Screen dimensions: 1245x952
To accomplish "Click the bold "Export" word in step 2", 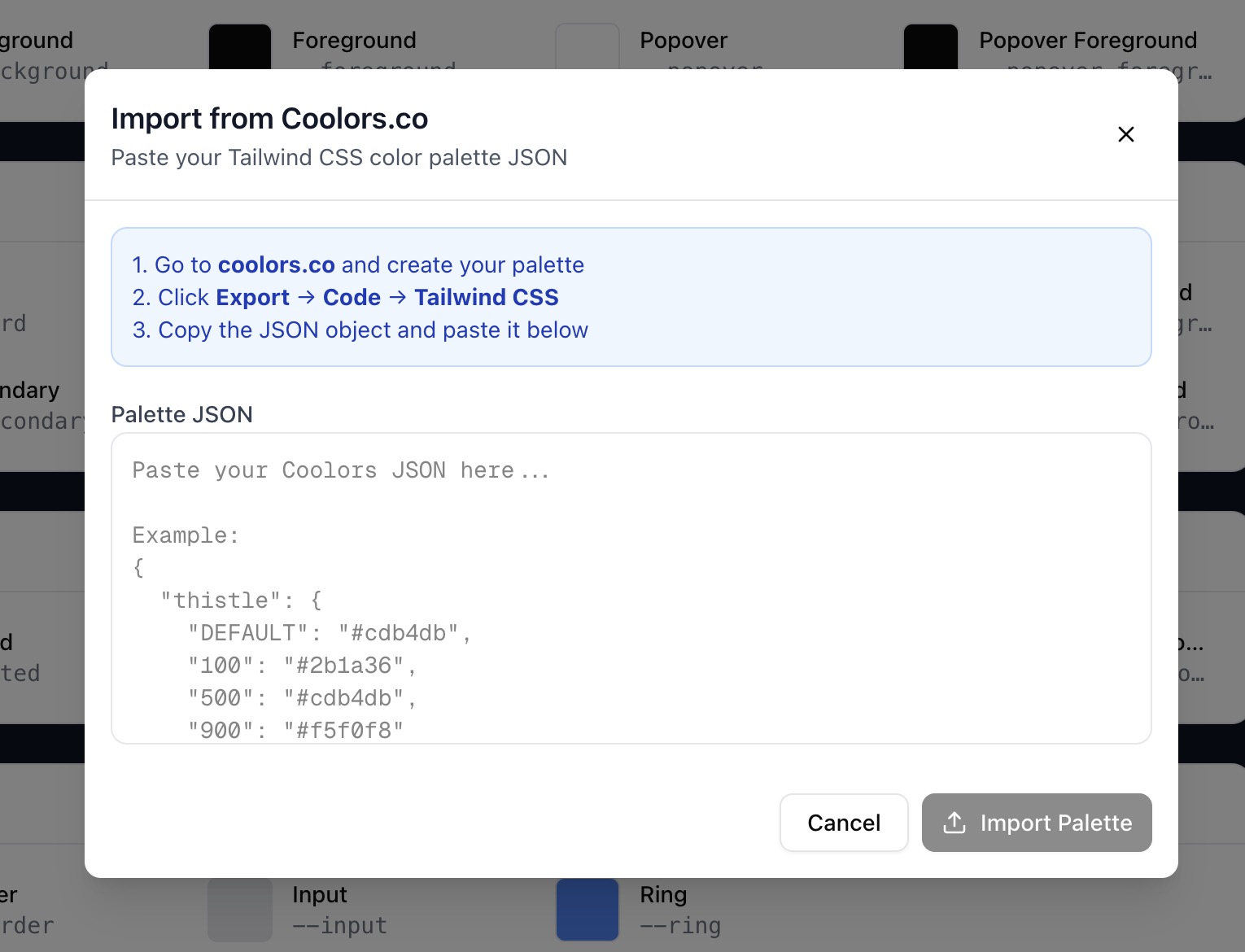I will (x=253, y=298).
